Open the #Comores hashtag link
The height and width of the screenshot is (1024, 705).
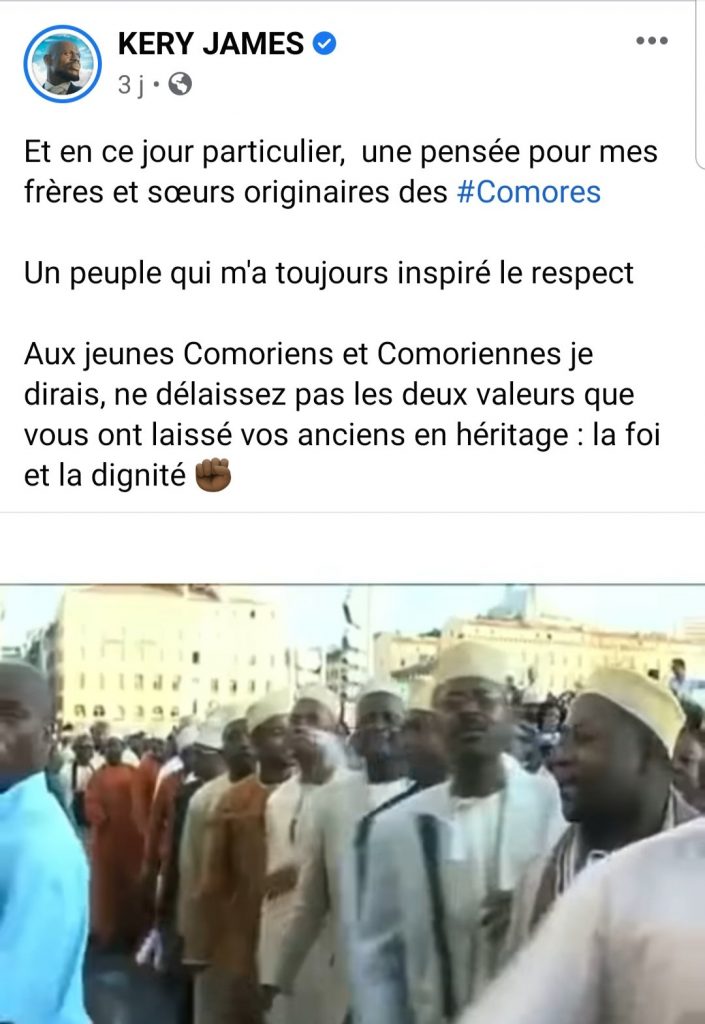pyautogui.click(x=528, y=192)
